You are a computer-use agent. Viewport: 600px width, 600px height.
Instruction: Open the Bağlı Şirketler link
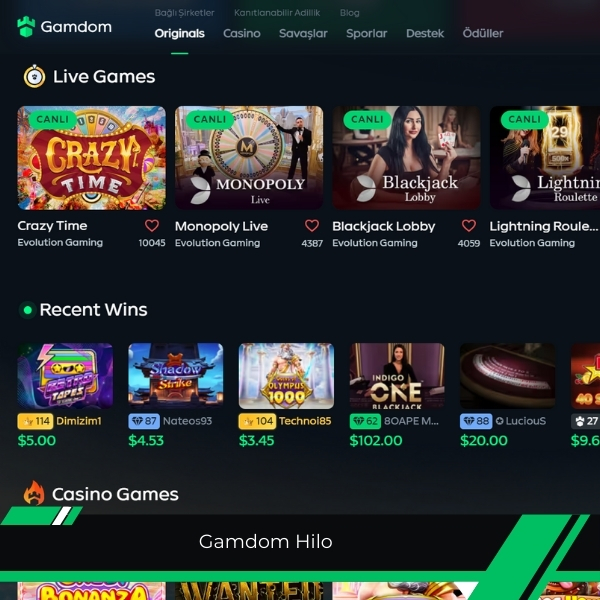[184, 13]
